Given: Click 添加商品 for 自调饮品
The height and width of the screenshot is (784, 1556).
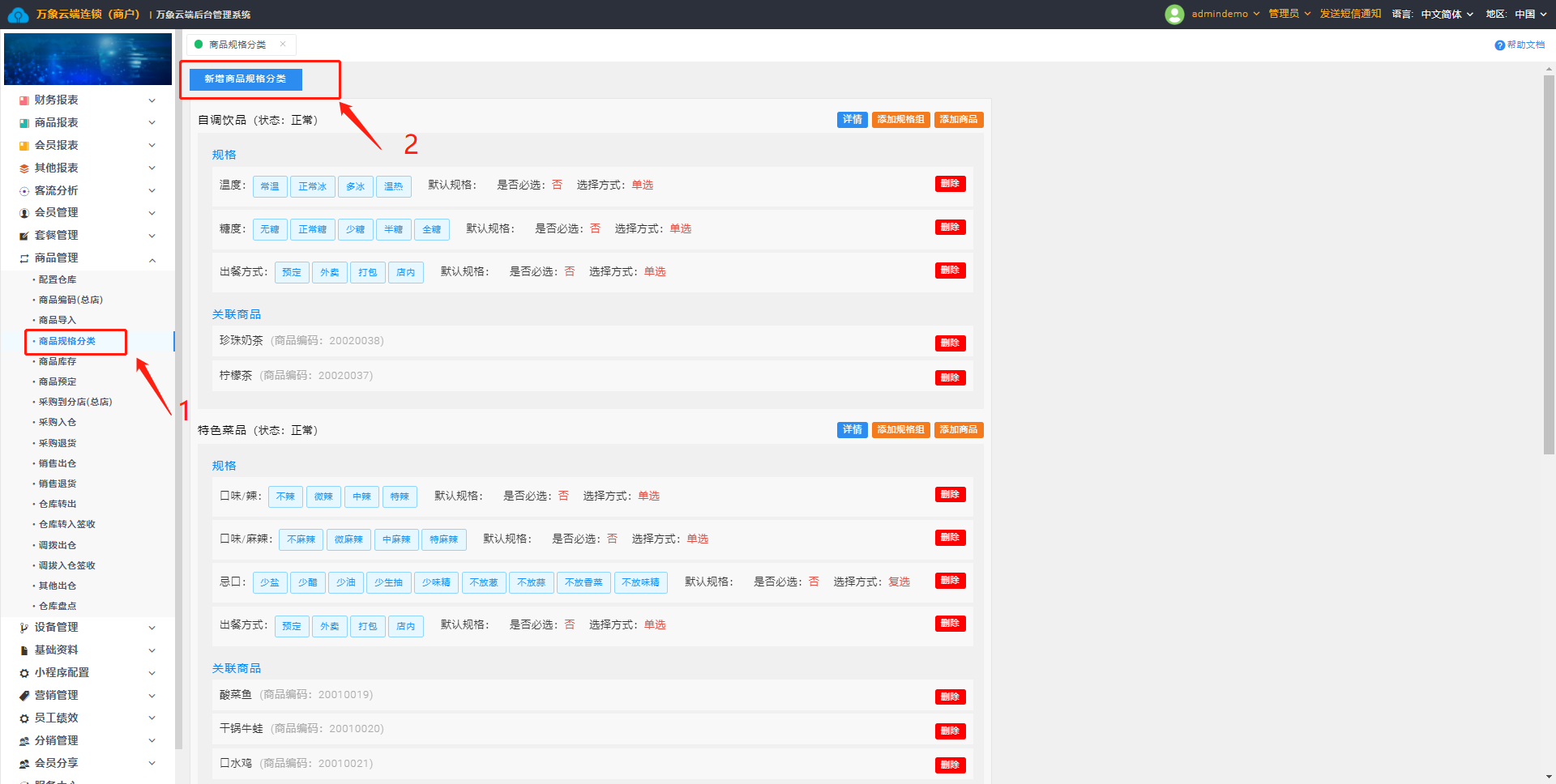Looking at the screenshot, I should pyautogui.click(x=959, y=120).
